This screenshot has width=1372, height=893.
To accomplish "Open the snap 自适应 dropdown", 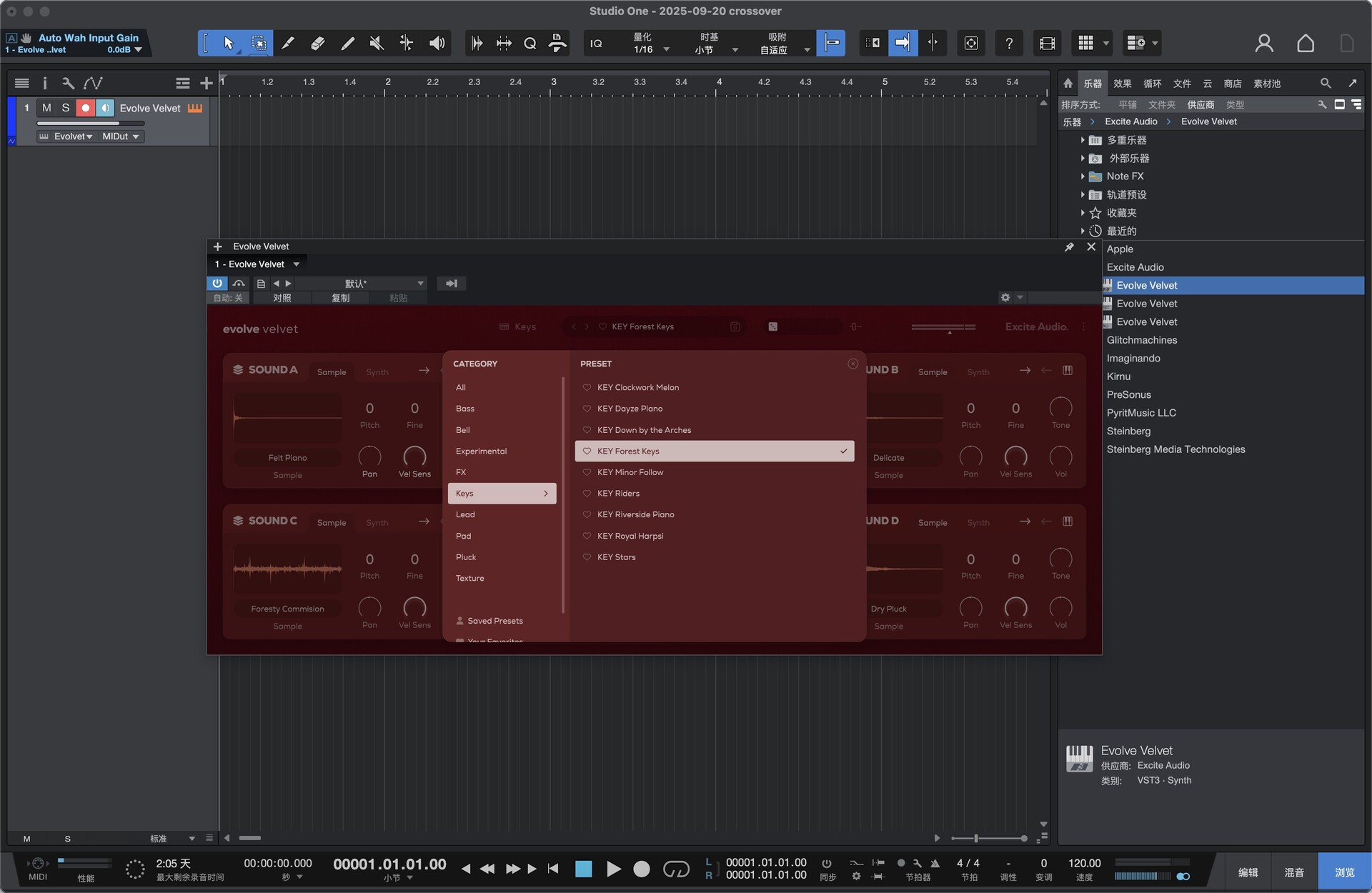I will [x=784, y=49].
